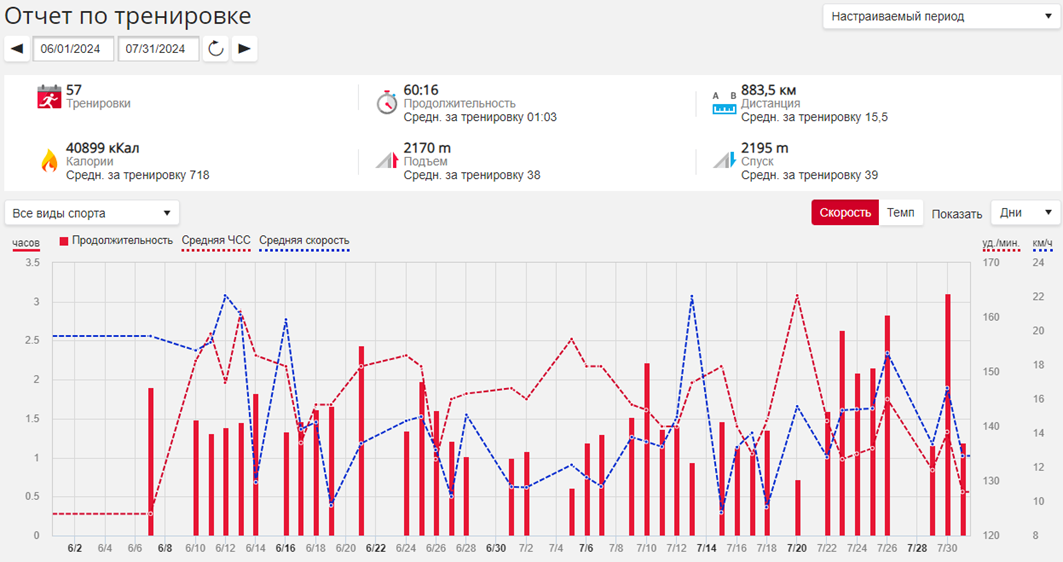Click the running workouts calendar icon

coord(49,97)
